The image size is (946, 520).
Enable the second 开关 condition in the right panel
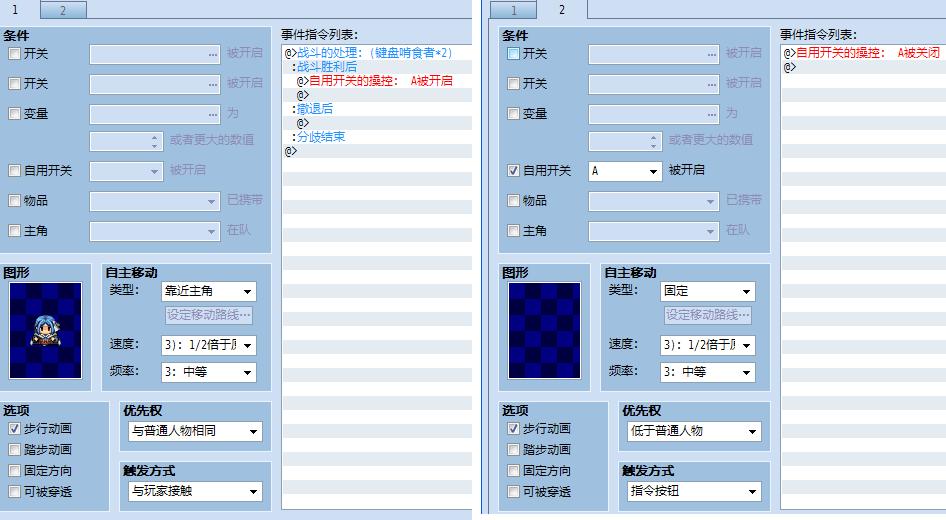pos(513,84)
